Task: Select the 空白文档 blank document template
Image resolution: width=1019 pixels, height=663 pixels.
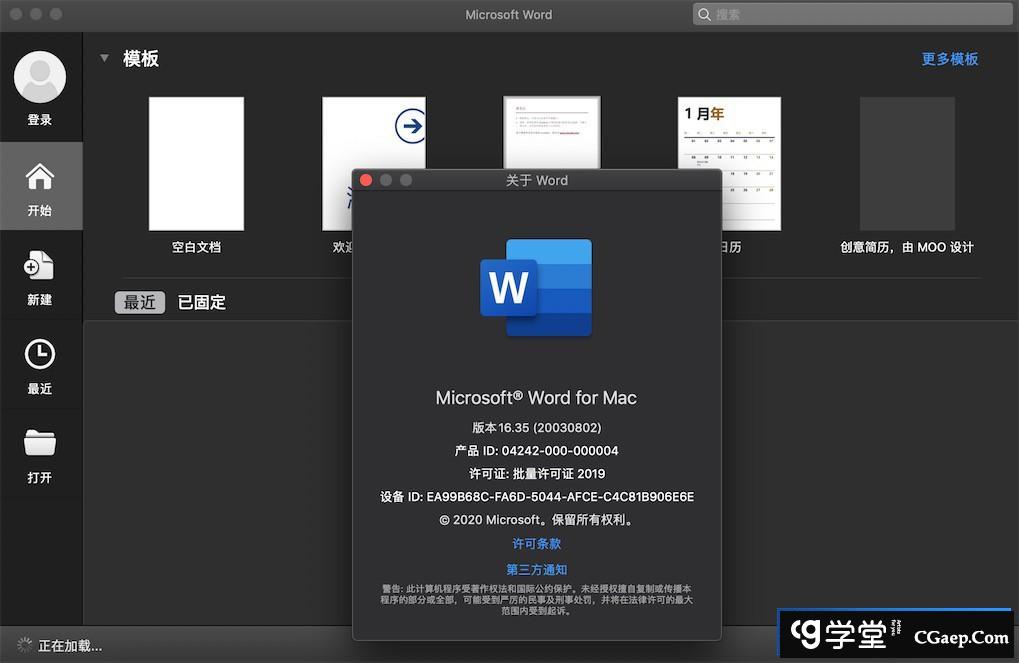Action: click(196, 164)
